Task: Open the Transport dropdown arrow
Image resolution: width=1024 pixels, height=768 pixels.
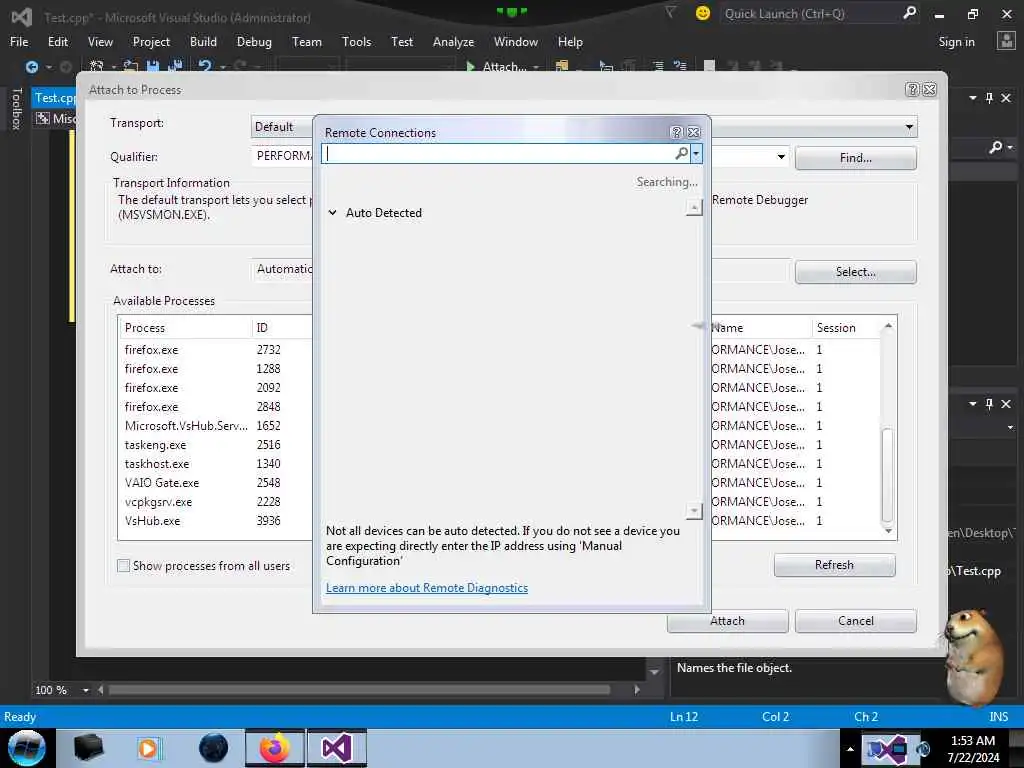Action: coord(909,127)
